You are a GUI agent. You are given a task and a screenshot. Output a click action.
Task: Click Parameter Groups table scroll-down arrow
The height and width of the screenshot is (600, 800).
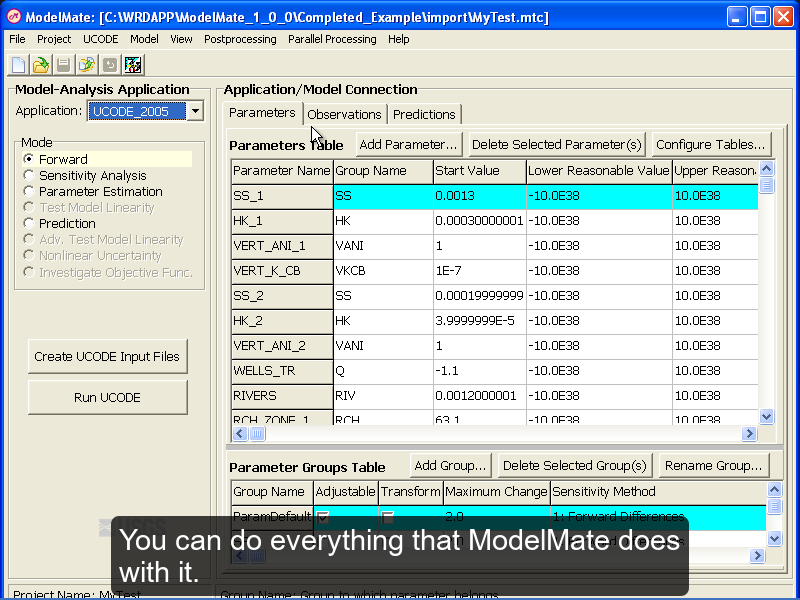click(774, 538)
